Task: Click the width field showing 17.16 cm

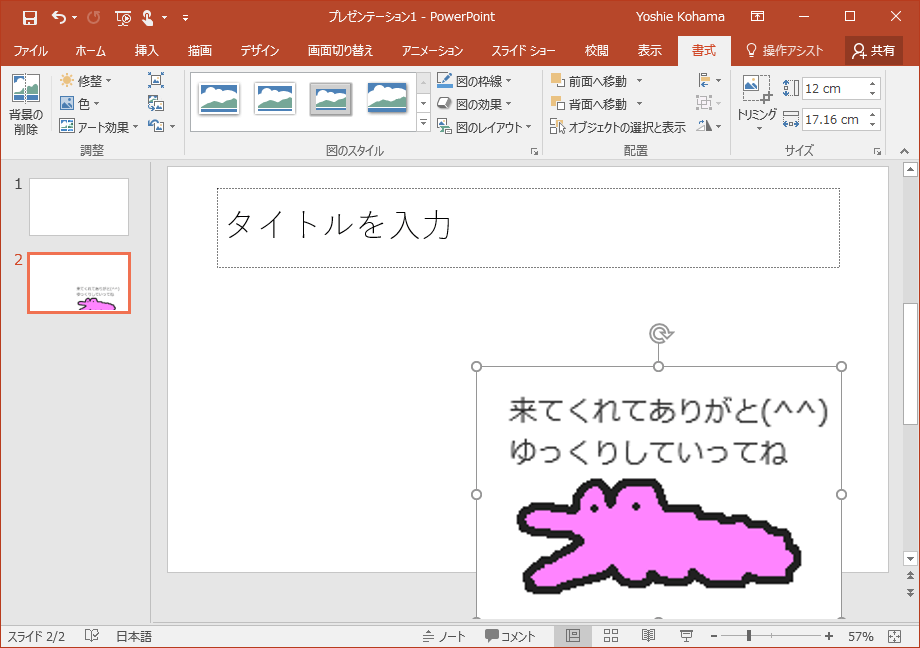Action: pos(833,120)
